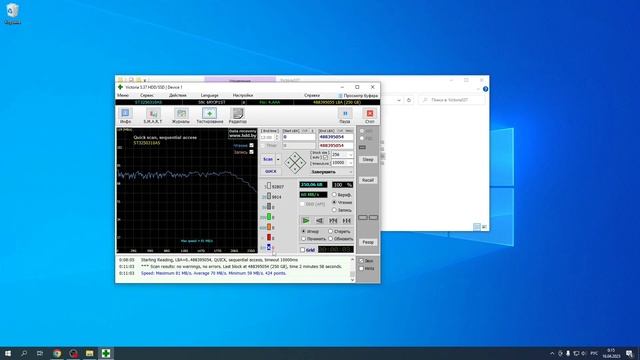Select the Запись mode radio button

334,210
